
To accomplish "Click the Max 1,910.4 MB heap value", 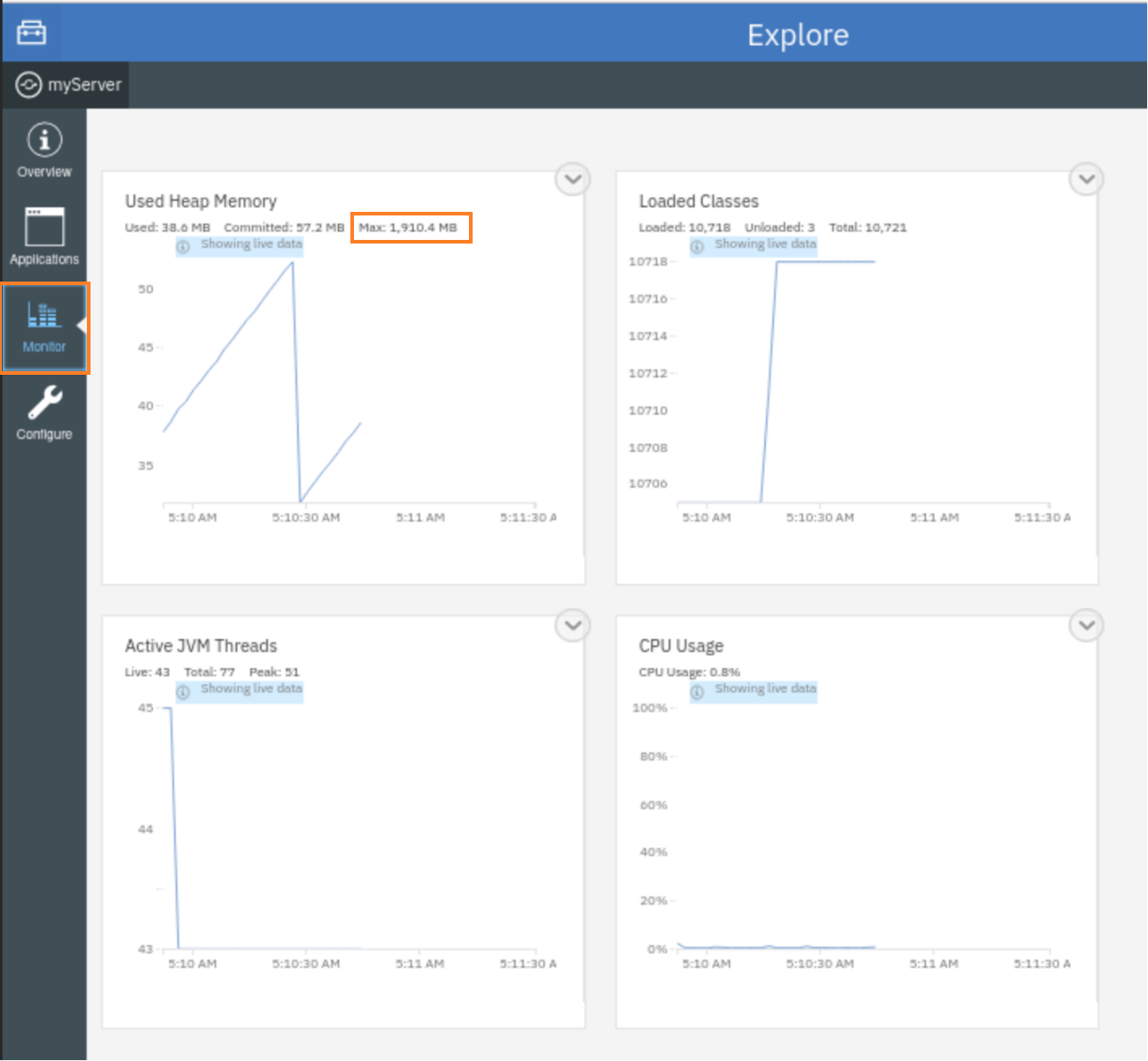I will point(408,227).
